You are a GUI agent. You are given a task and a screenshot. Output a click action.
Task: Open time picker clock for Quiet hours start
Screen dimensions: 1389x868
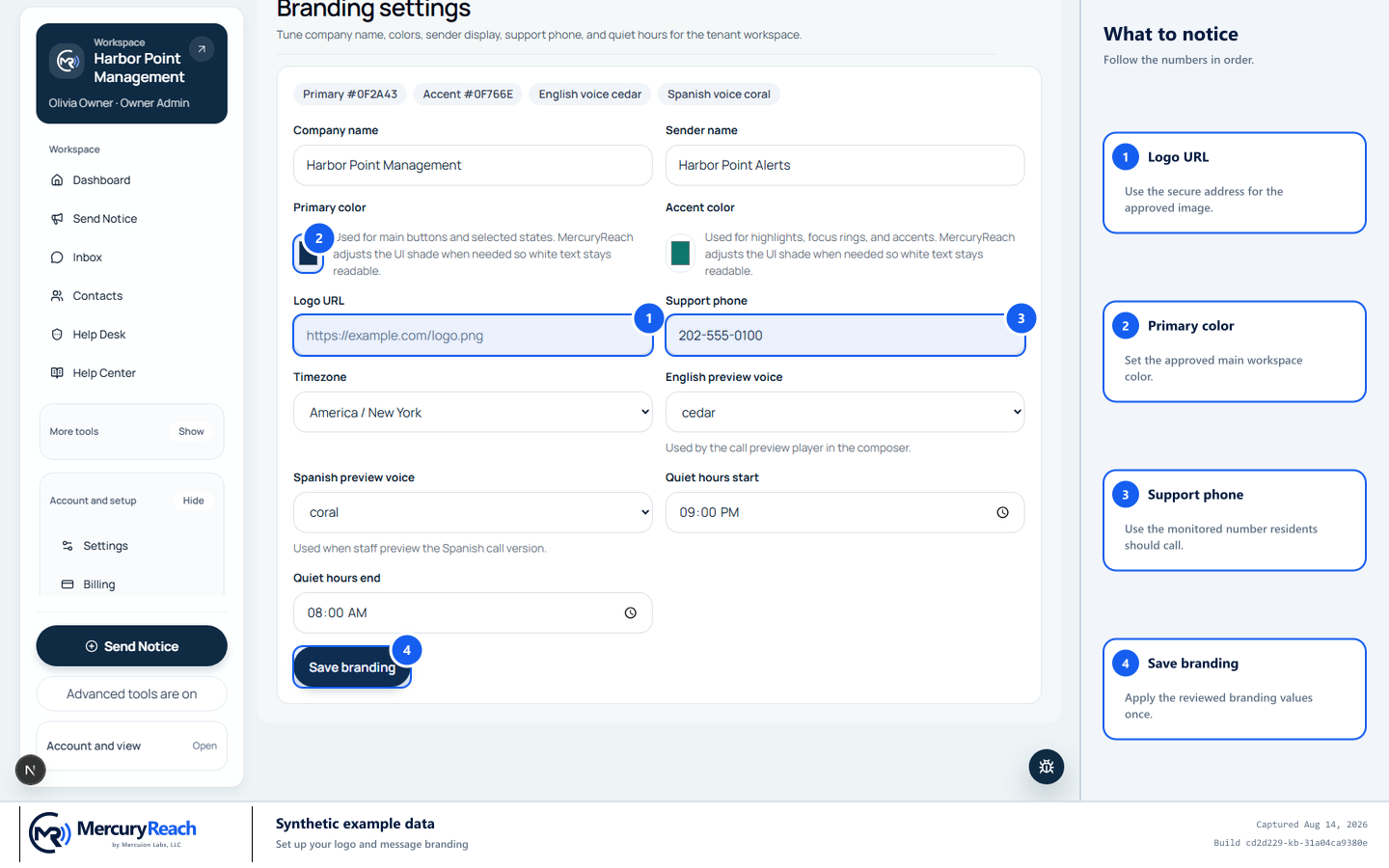pyautogui.click(x=1003, y=513)
